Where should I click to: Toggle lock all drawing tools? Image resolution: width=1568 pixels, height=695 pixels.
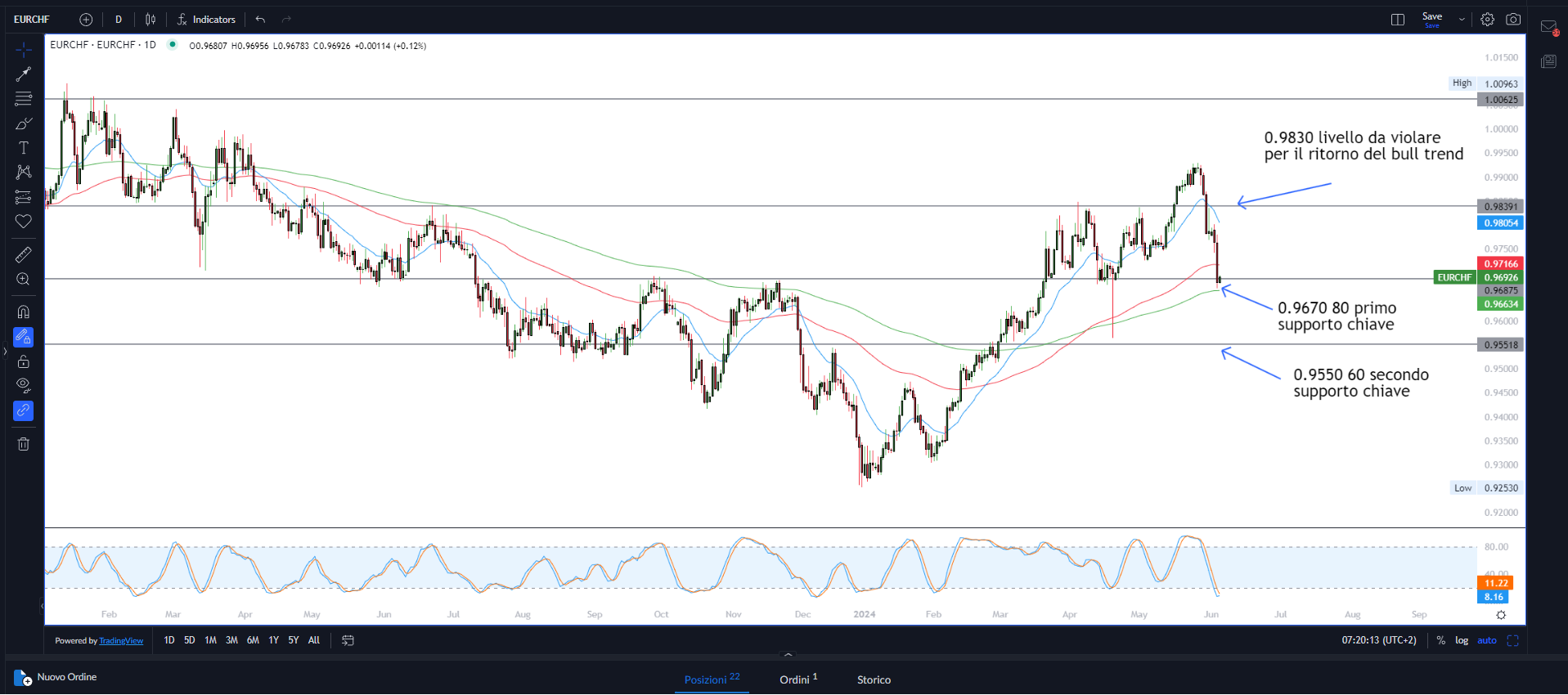pyautogui.click(x=24, y=361)
